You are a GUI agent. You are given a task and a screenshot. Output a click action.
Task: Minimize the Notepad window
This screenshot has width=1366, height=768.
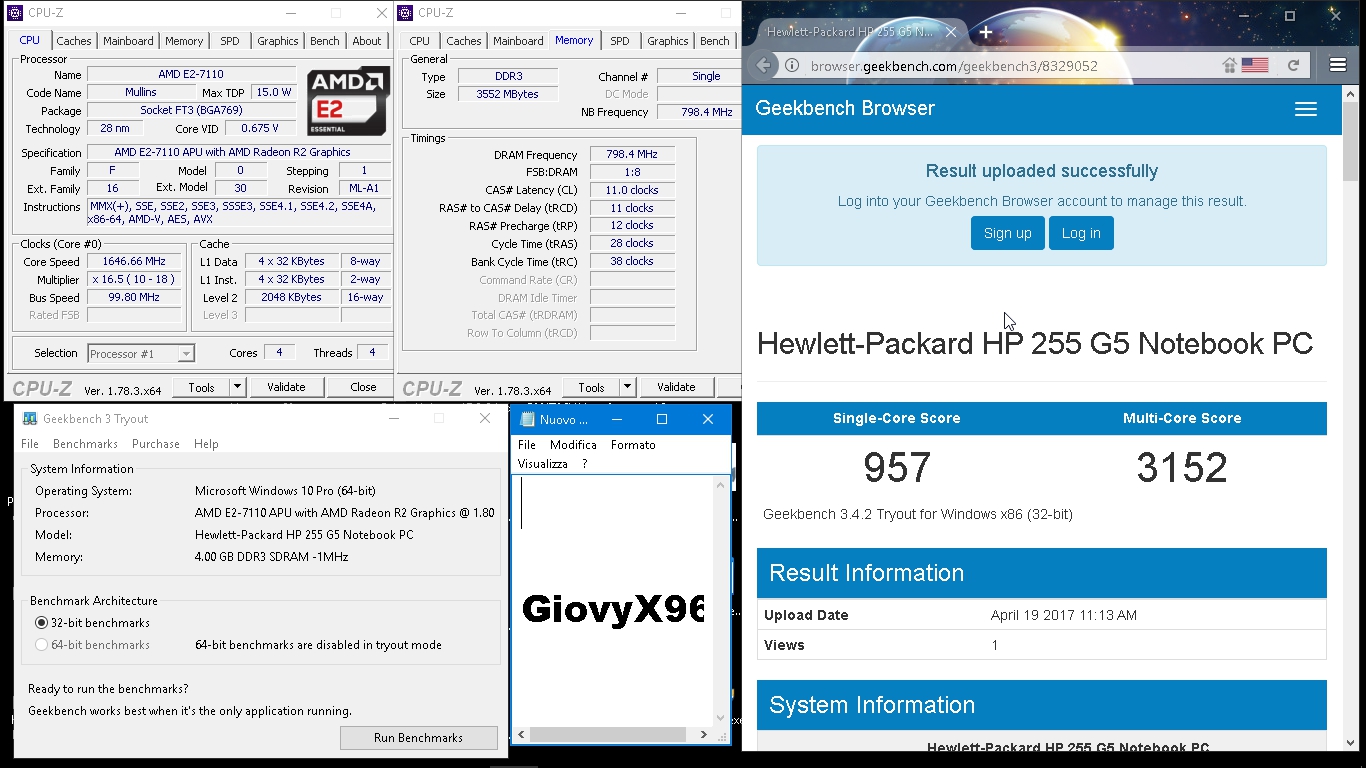(617, 420)
